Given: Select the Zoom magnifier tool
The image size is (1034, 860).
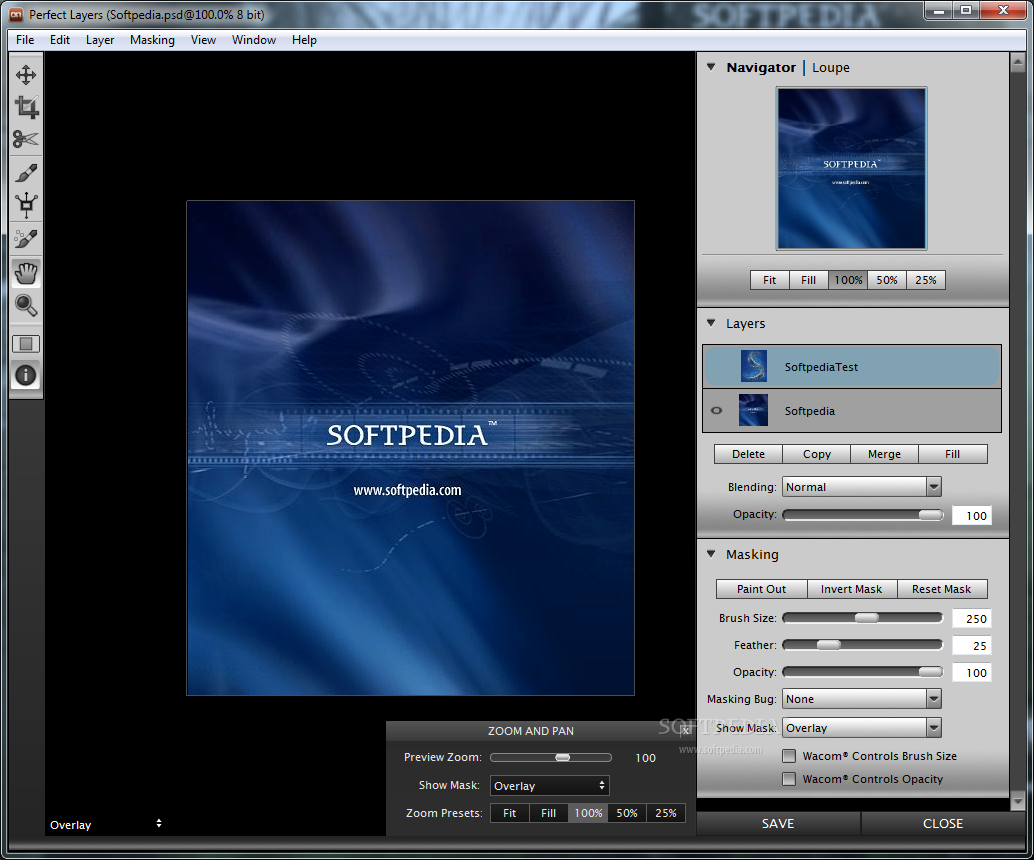Looking at the screenshot, I should [x=26, y=305].
